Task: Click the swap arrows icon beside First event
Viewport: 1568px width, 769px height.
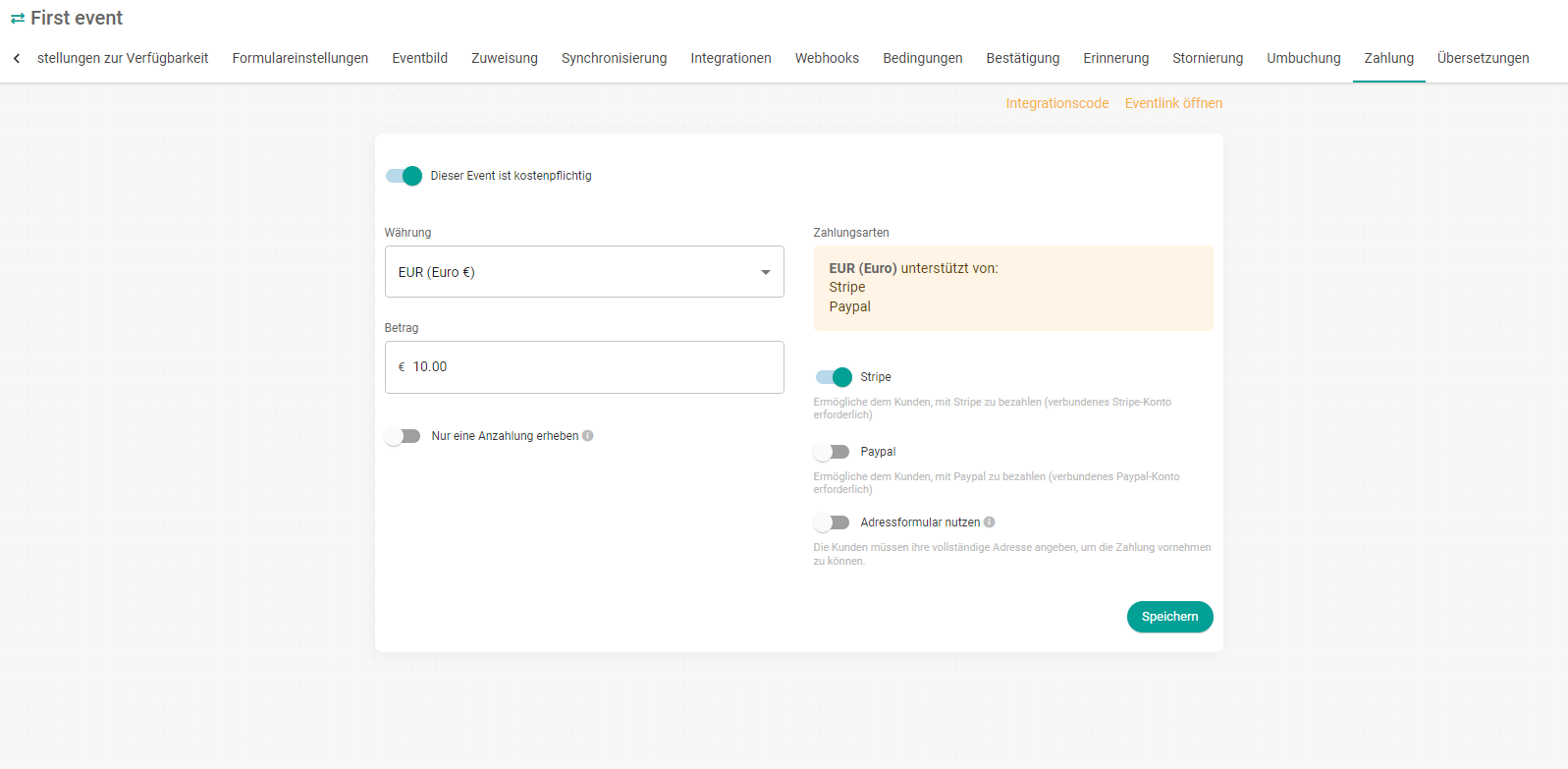Action: click(x=17, y=19)
